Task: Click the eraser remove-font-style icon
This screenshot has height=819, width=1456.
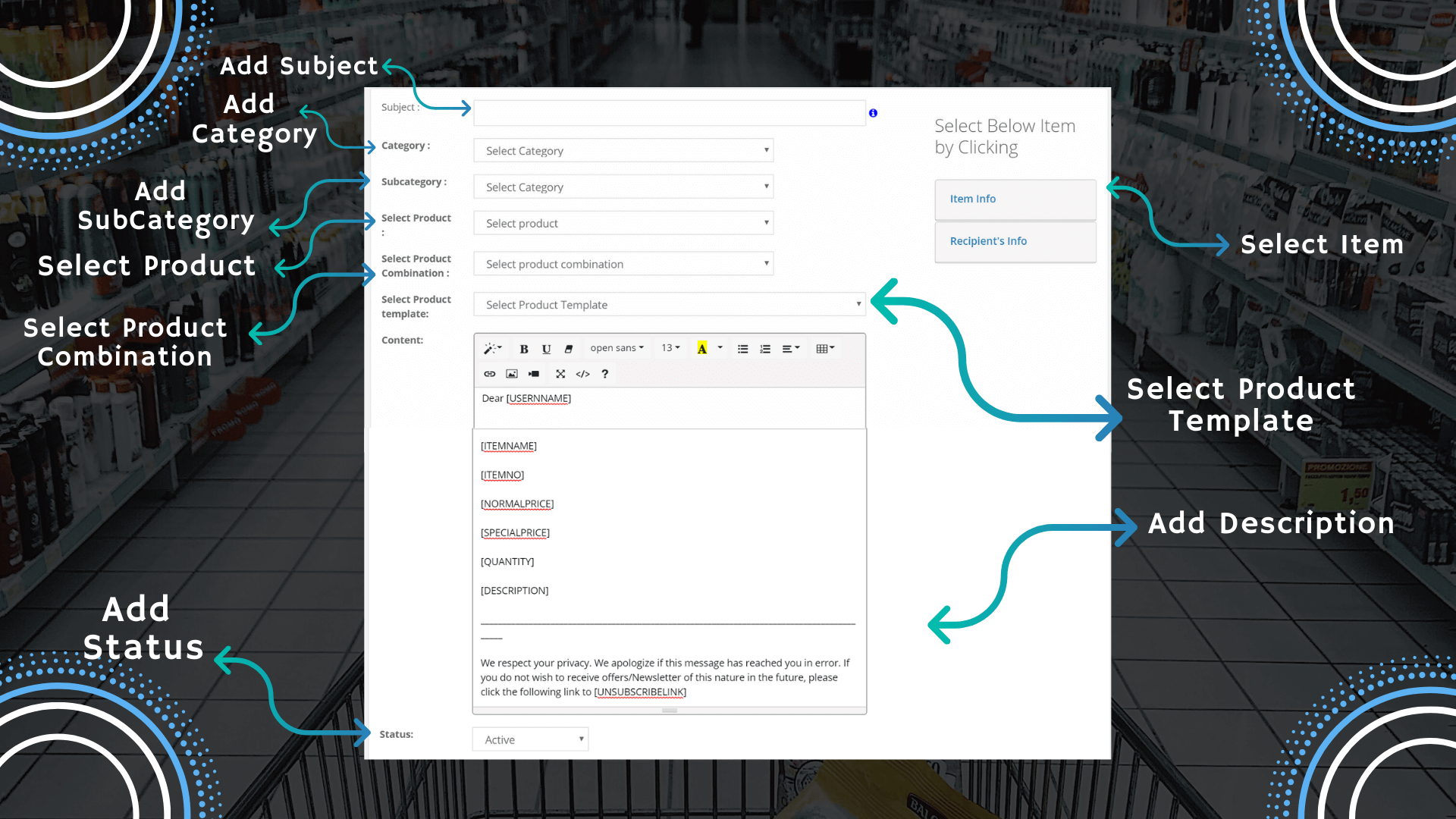Action: (x=568, y=349)
